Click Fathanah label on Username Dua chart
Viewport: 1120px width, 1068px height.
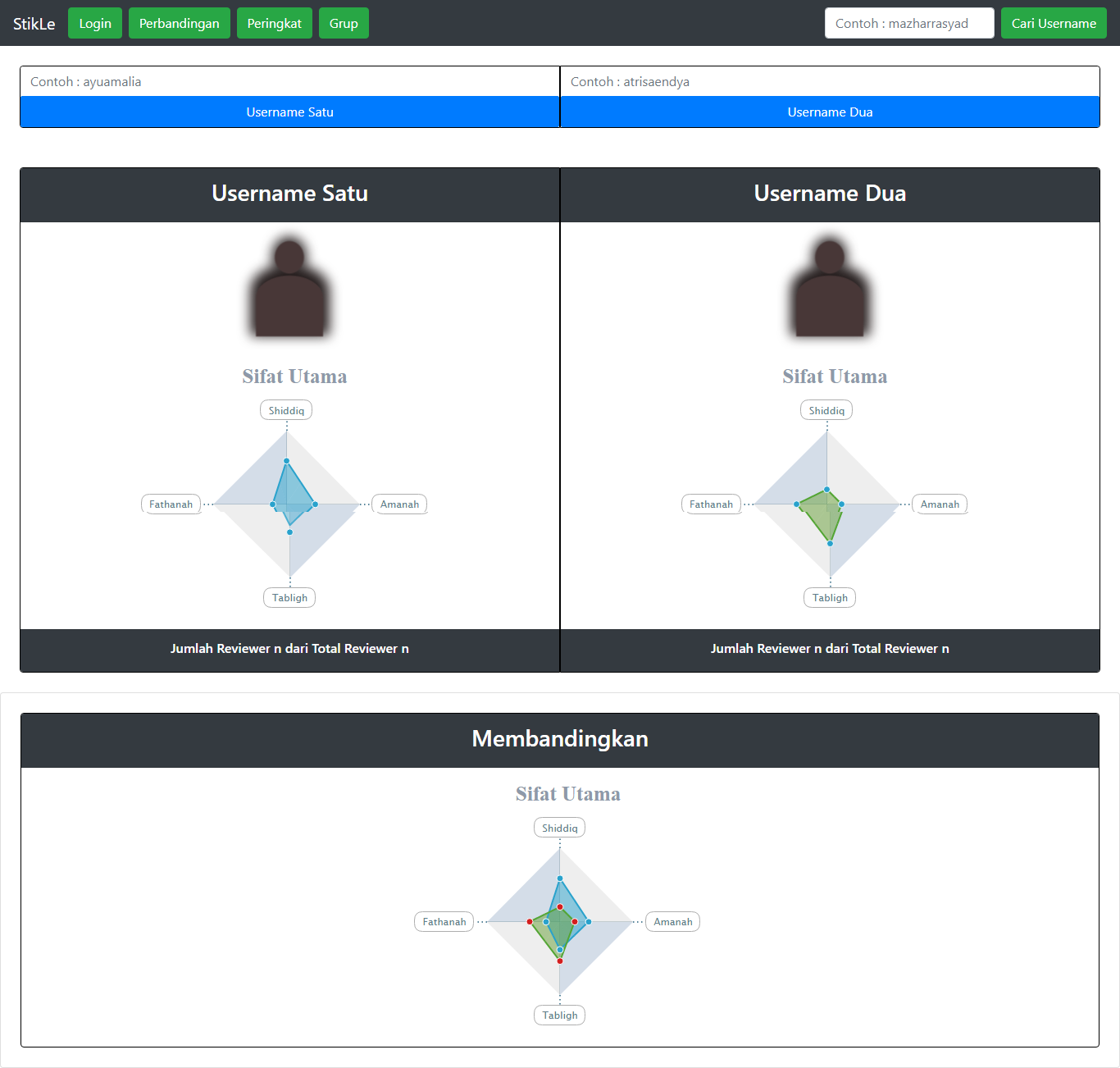(x=711, y=504)
